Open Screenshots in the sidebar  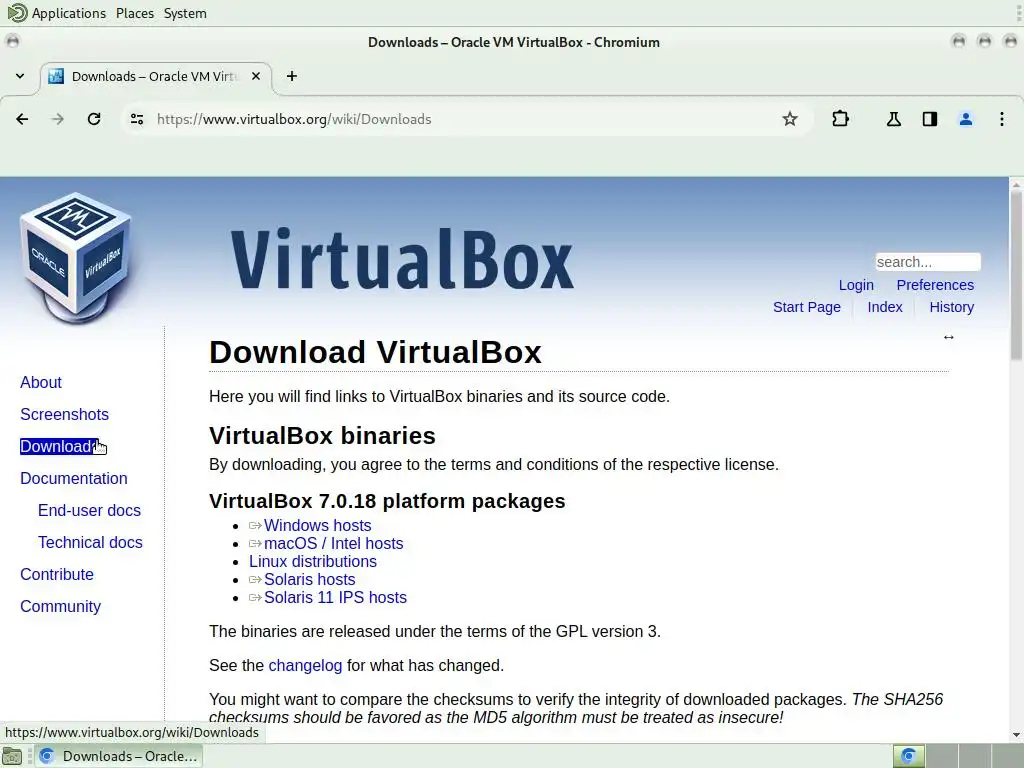pyautogui.click(x=65, y=414)
